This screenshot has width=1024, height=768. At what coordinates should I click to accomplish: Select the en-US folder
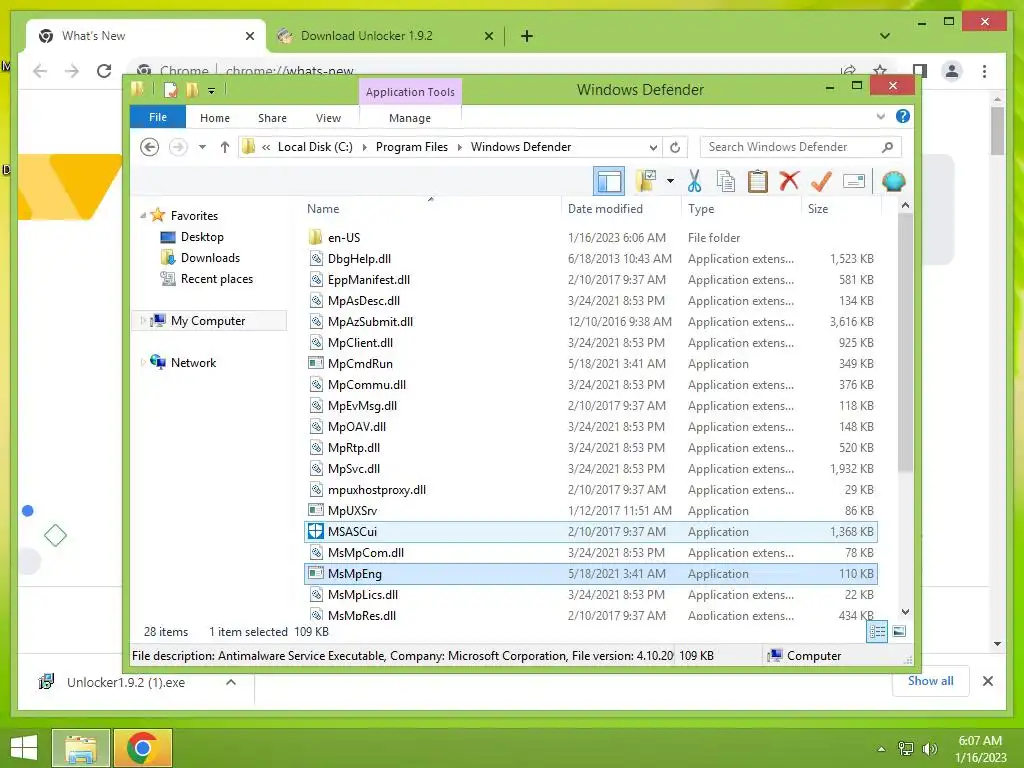pyautogui.click(x=591, y=238)
